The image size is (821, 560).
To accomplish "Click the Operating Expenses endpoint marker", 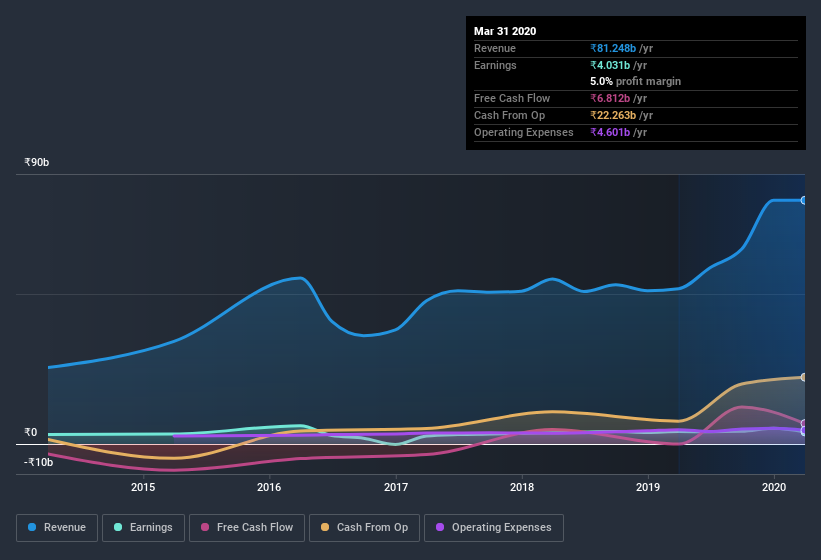I will pos(804,431).
